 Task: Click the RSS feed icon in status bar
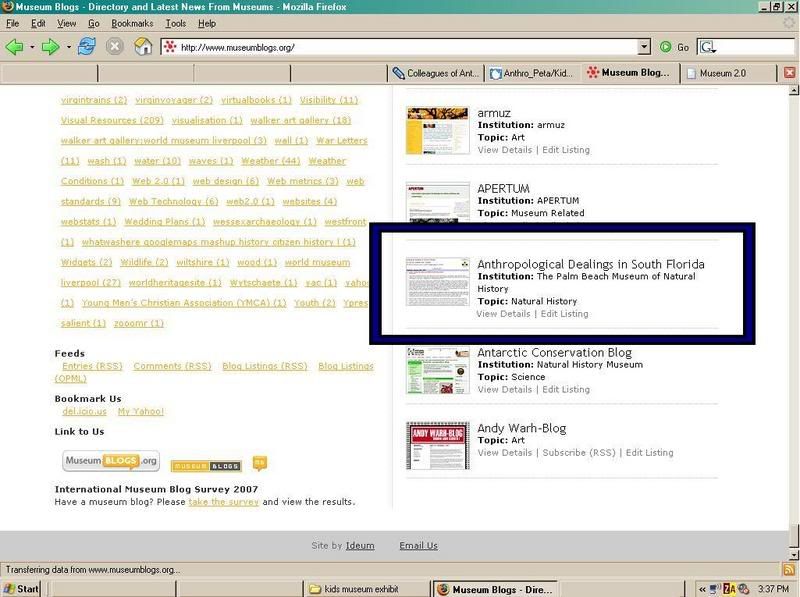789,569
